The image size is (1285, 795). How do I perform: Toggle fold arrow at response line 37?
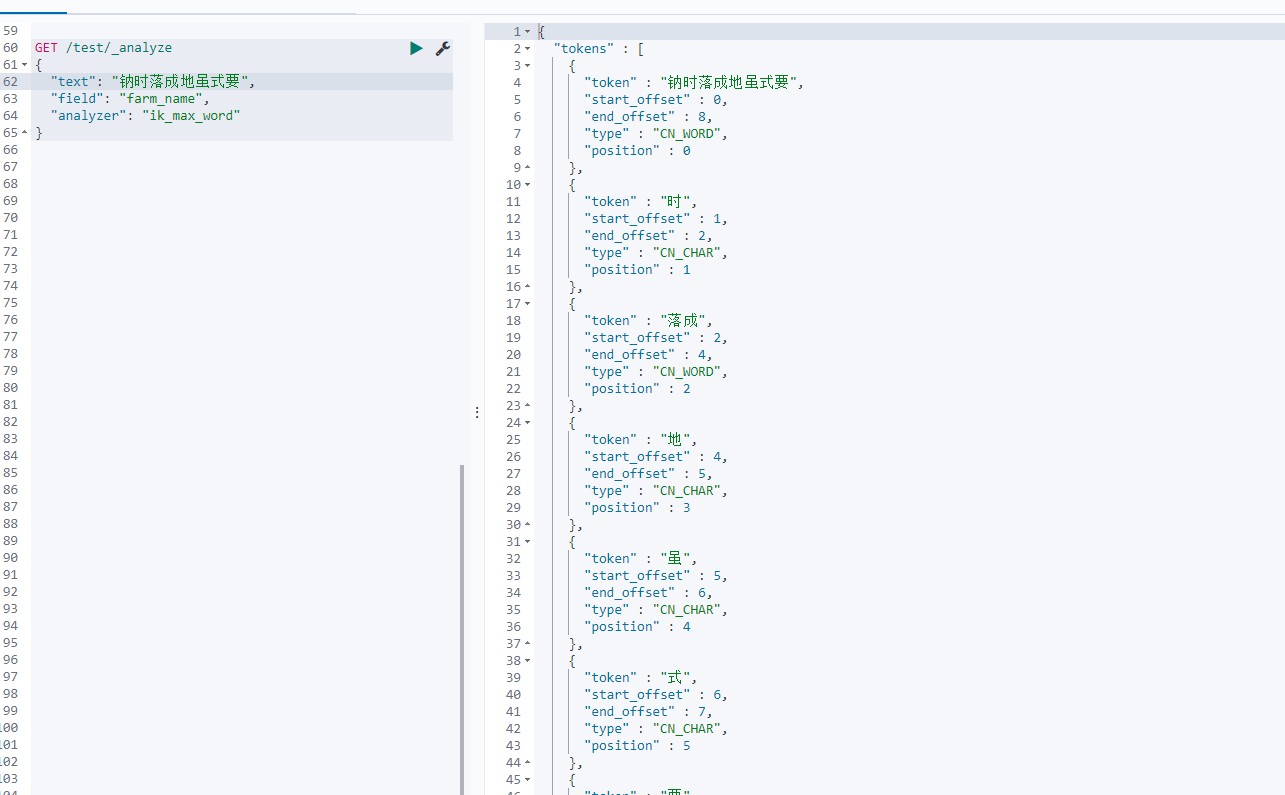coord(528,644)
